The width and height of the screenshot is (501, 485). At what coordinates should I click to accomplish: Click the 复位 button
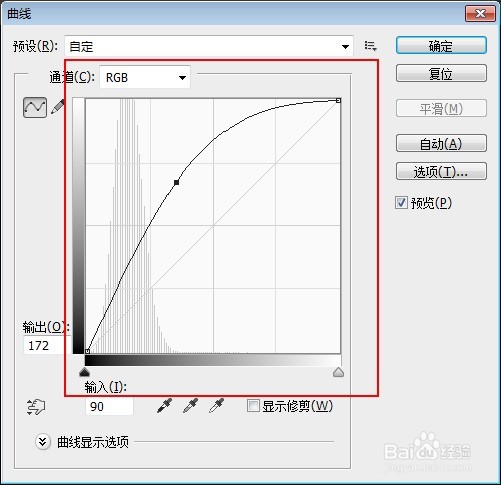[x=441, y=73]
